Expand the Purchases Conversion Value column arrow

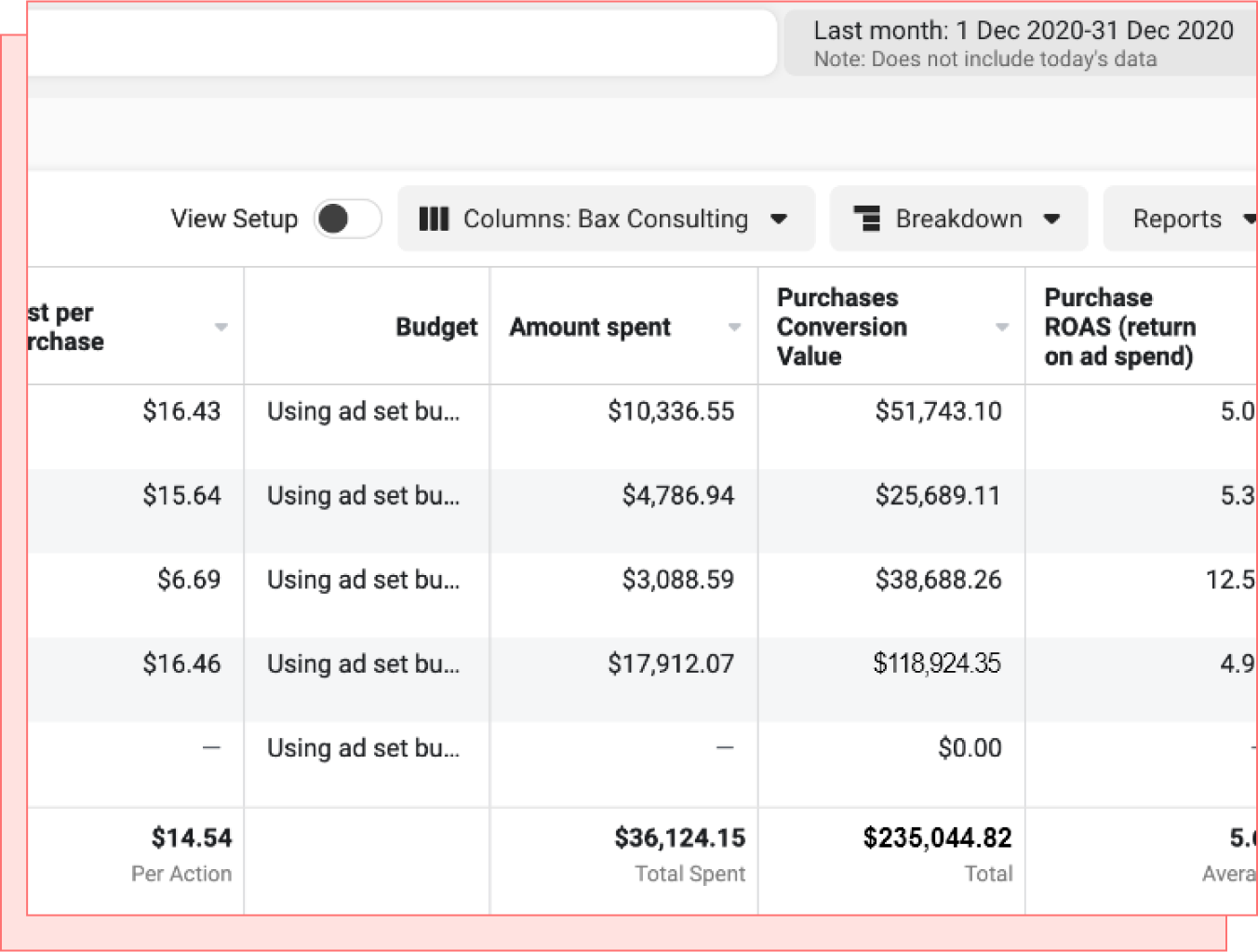(1002, 328)
